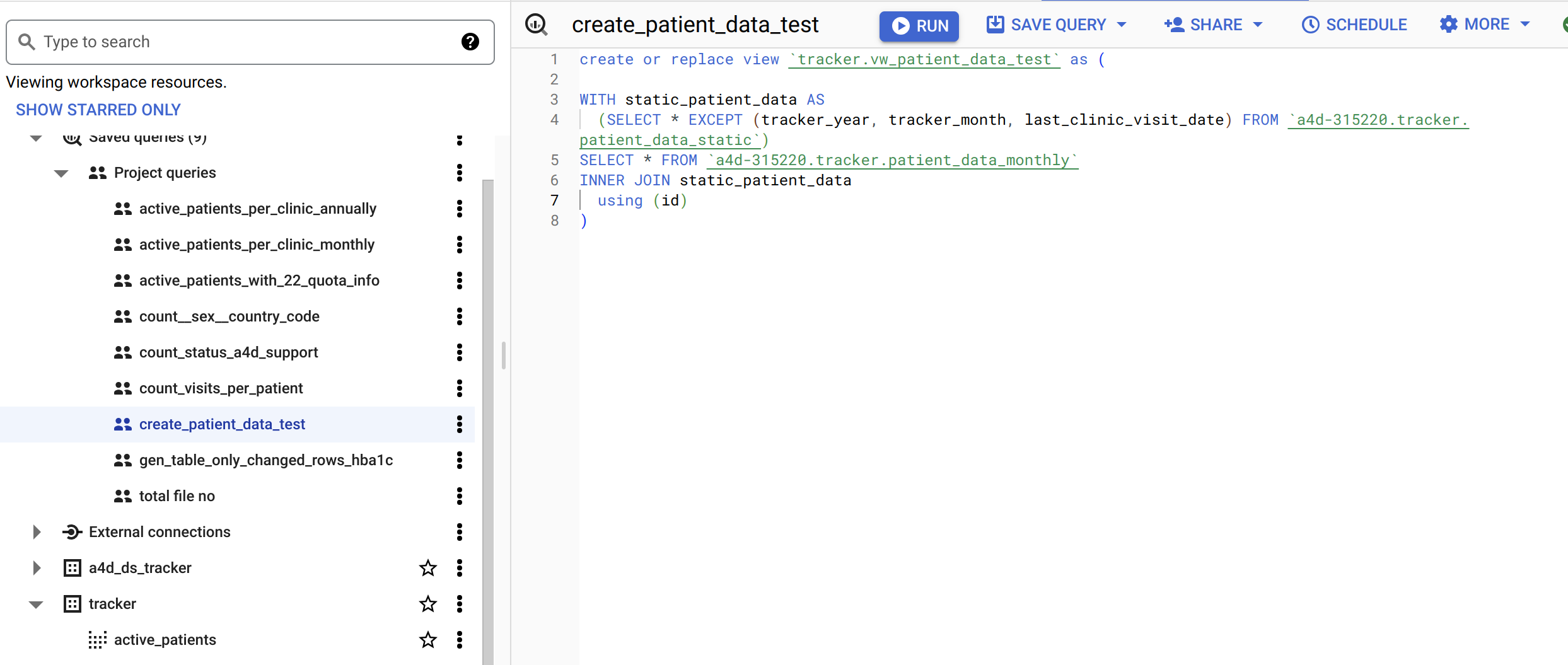Collapse the Project queries tree

61,173
